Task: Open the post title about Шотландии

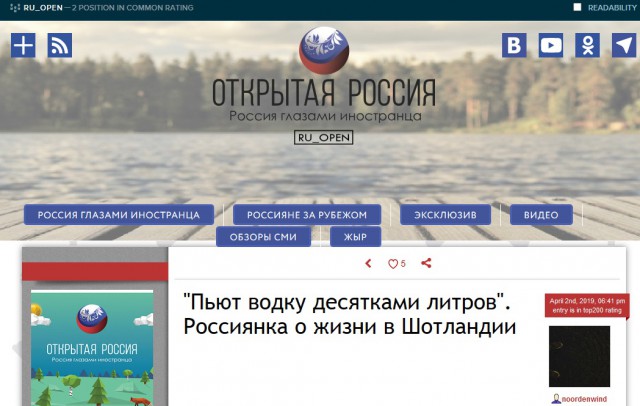Action: (x=349, y=314)
